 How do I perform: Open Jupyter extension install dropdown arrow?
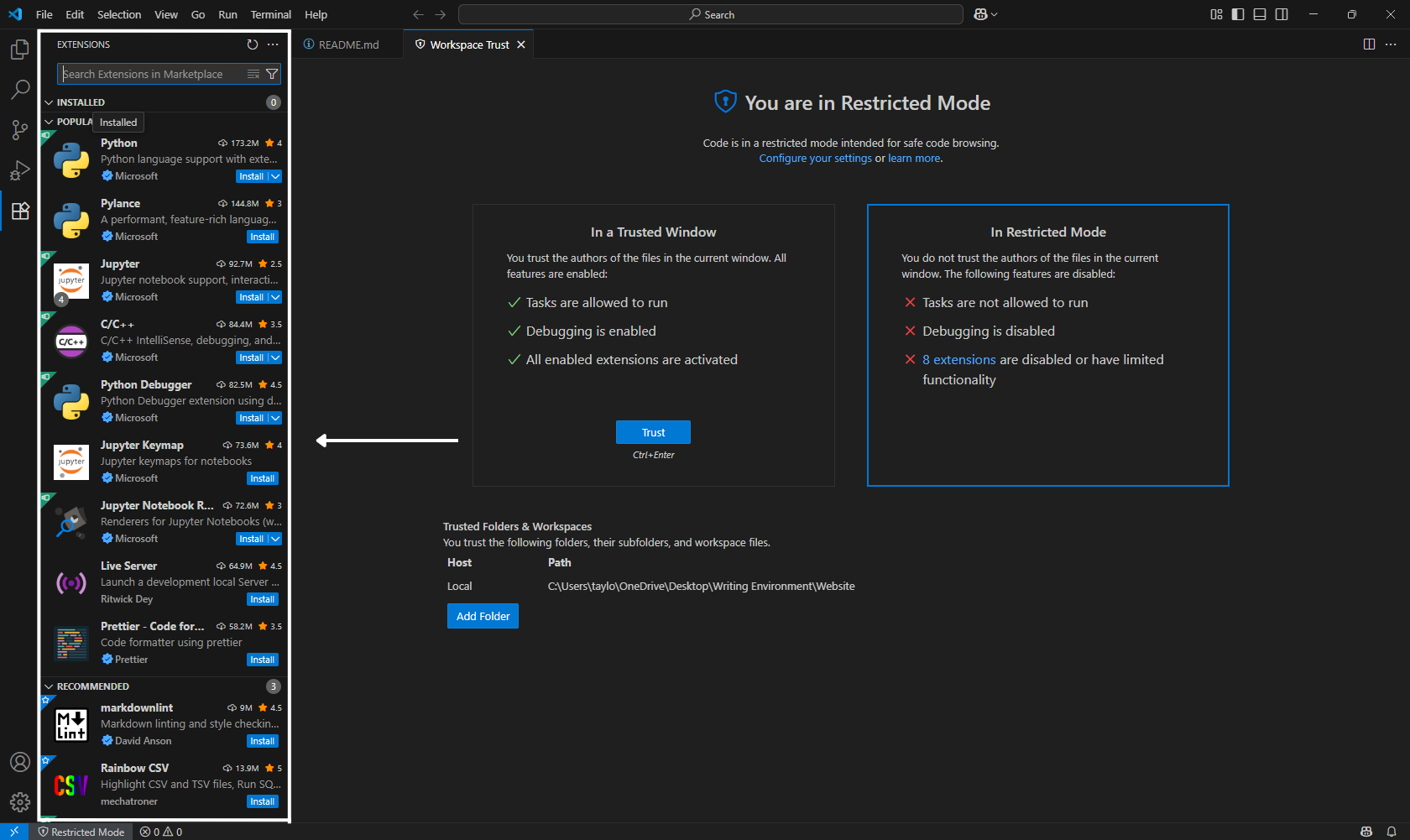[275, 297]
